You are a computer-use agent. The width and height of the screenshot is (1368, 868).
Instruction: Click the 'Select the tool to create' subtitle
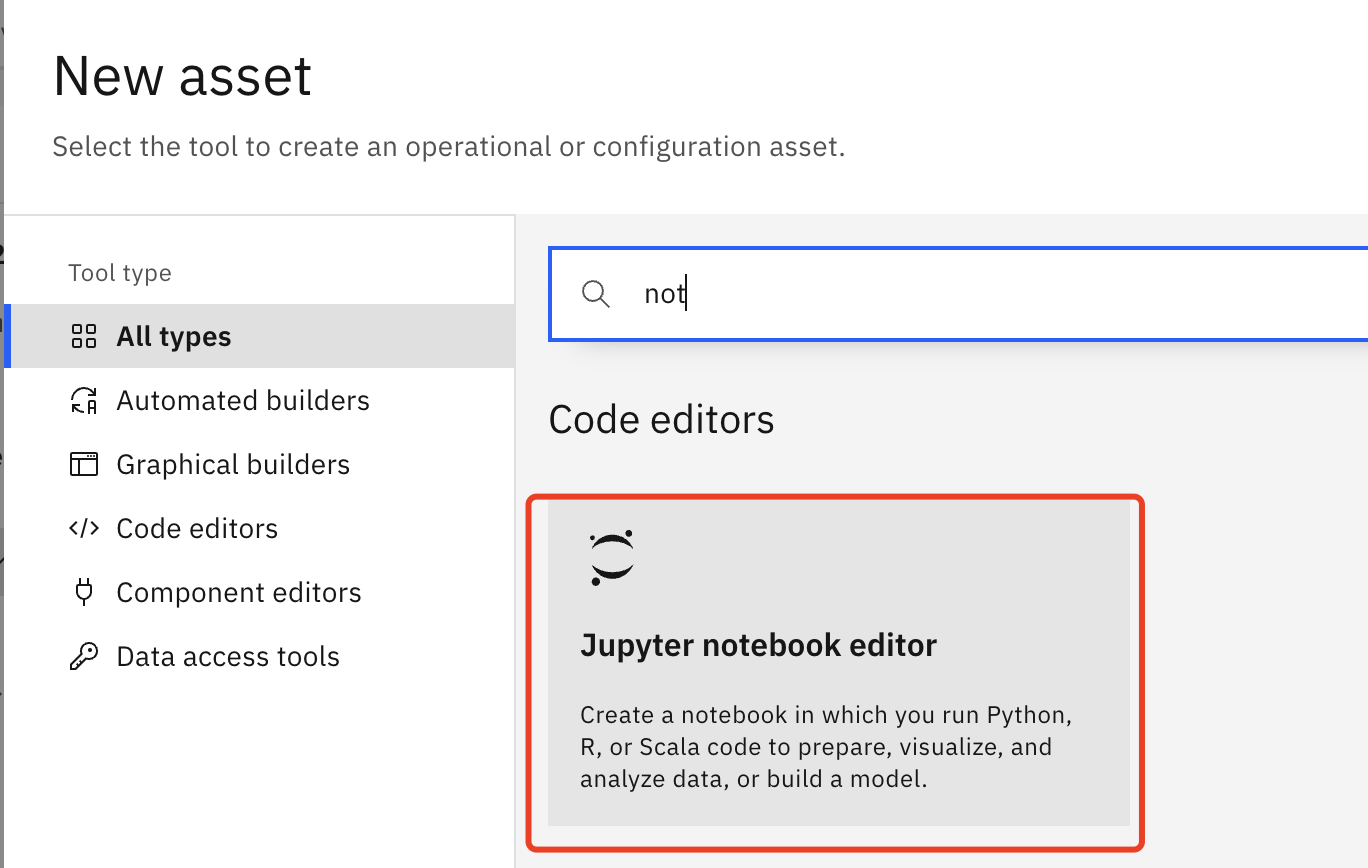point(449,147)
